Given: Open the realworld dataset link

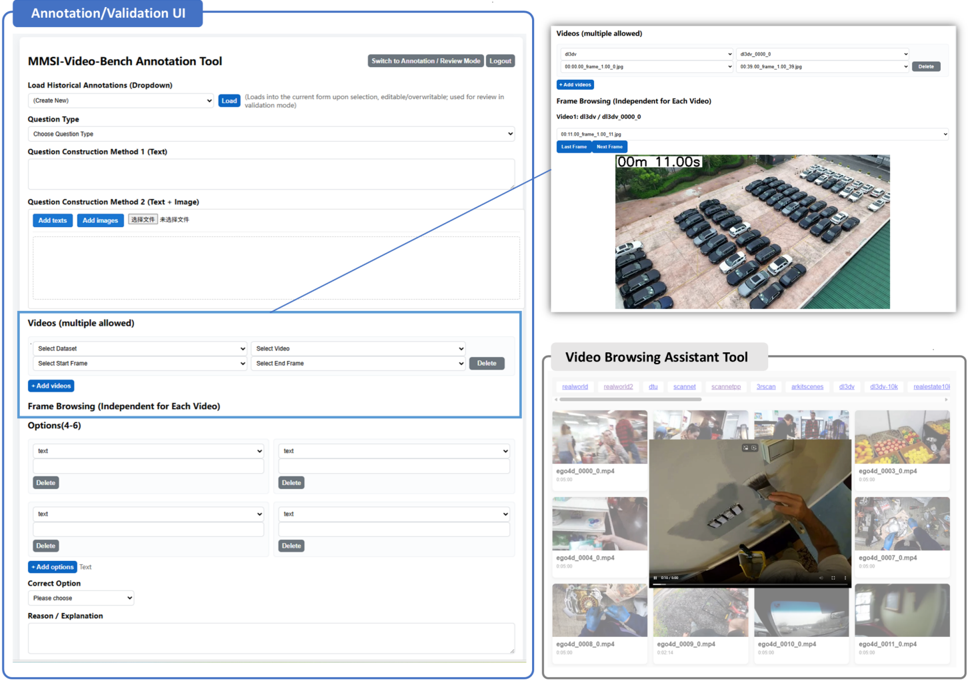Looking at the screenshot, I should point(575,386).
